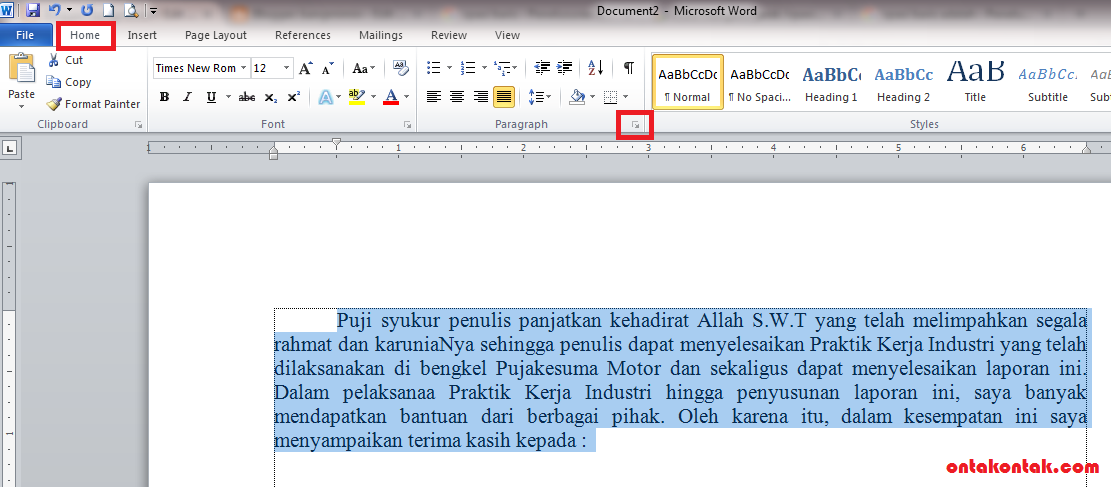Center the text alignment
The image size is (1111, 487).
coord(457,96)
